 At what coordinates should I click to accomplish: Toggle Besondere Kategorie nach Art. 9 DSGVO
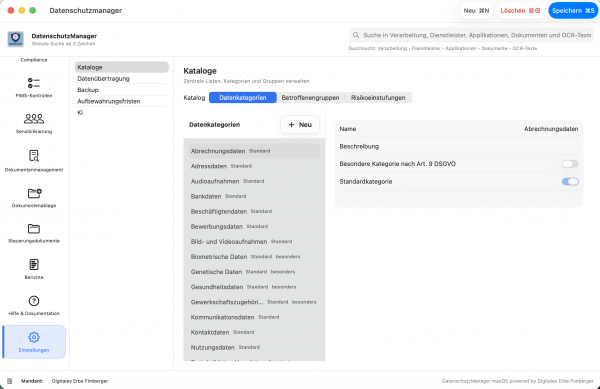[x=570, y=164]
